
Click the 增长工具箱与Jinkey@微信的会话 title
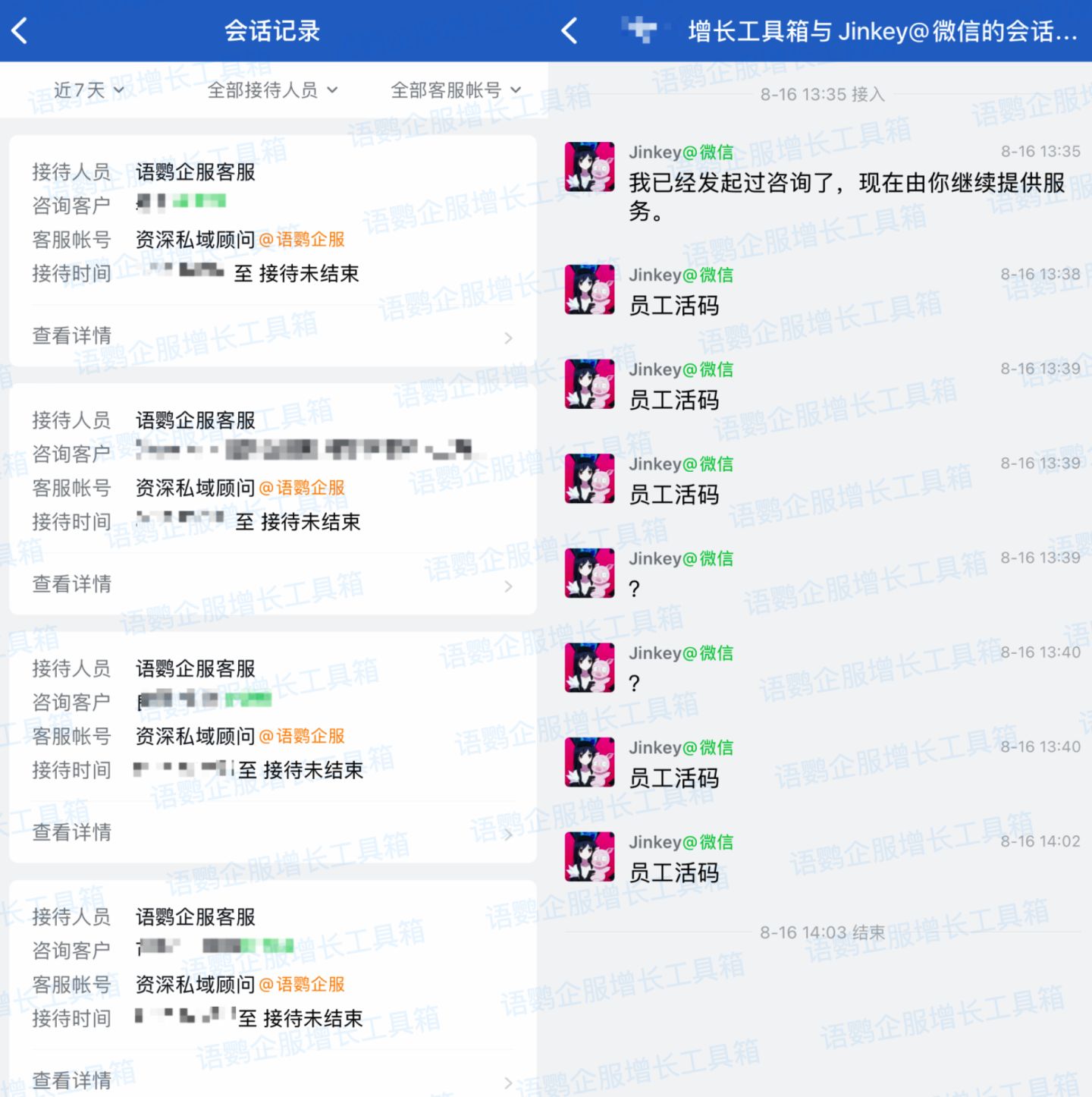pyautogui.click(x=881, y=31)
